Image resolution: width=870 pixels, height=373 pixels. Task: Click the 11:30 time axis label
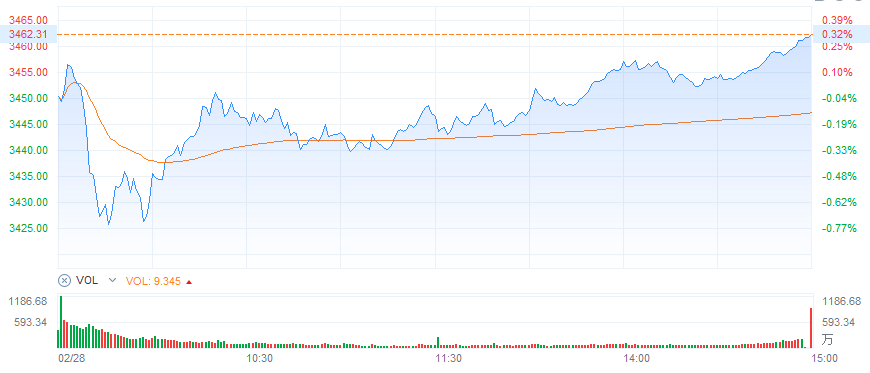click(449, 357)
